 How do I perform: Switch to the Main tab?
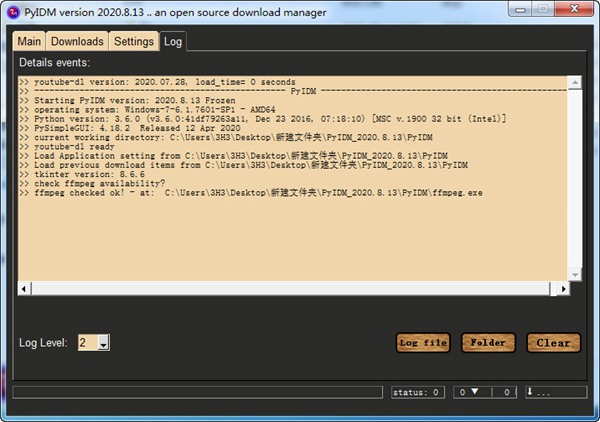point(29,41)
